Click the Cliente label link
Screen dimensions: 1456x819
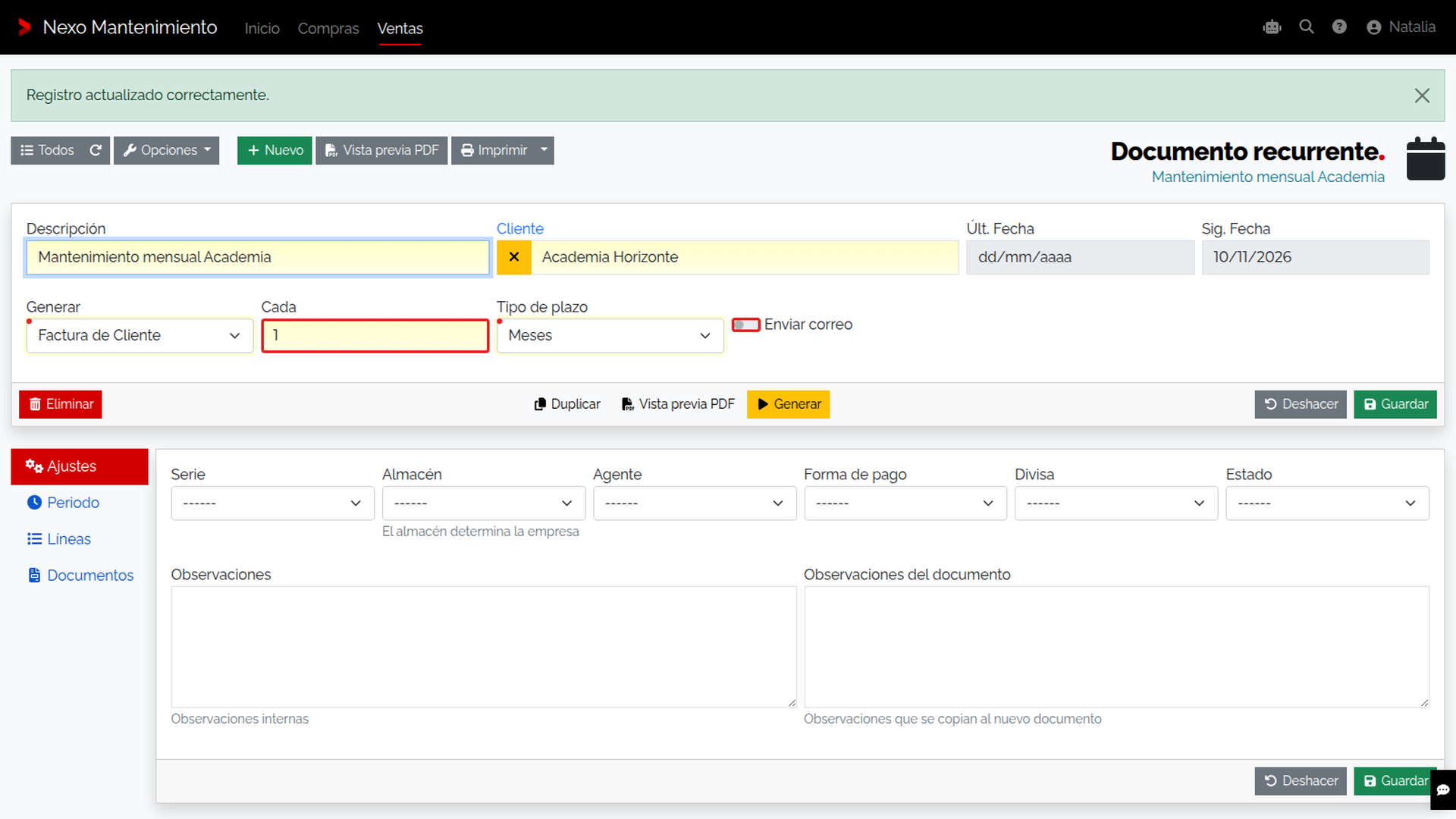[x=519, y=229]
